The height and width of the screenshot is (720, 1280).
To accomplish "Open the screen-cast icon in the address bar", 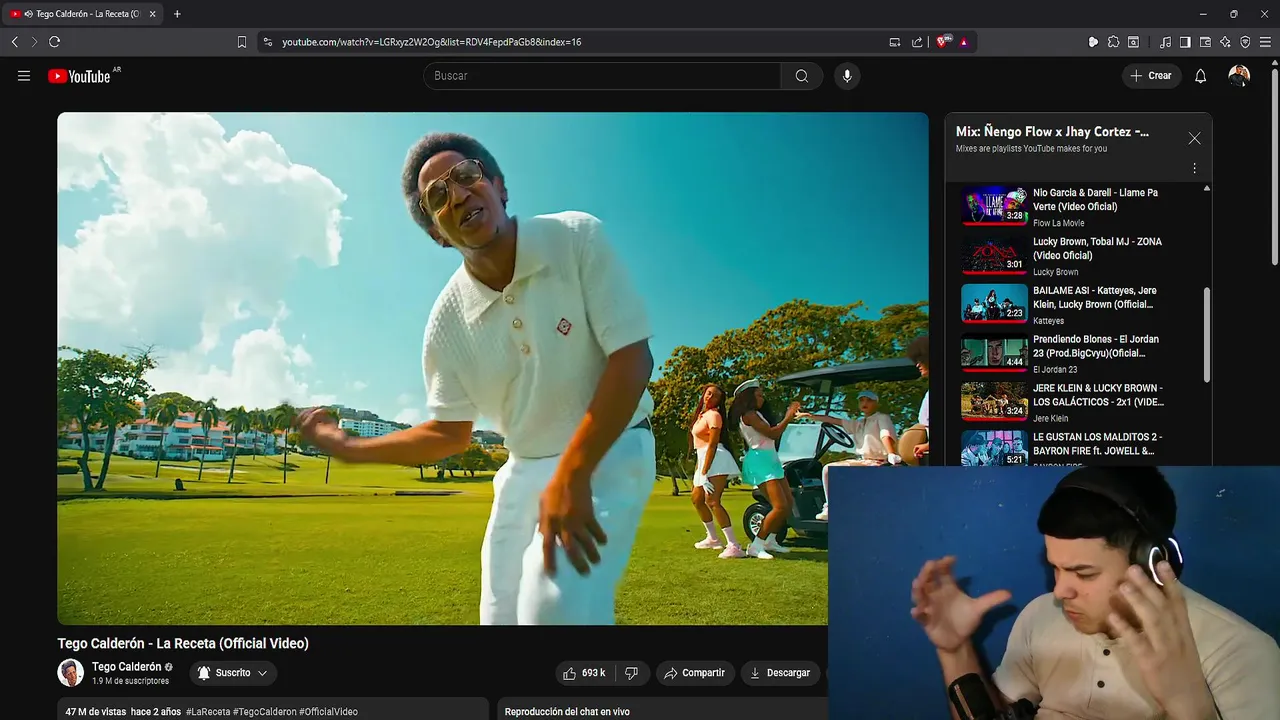I will 895,42.
